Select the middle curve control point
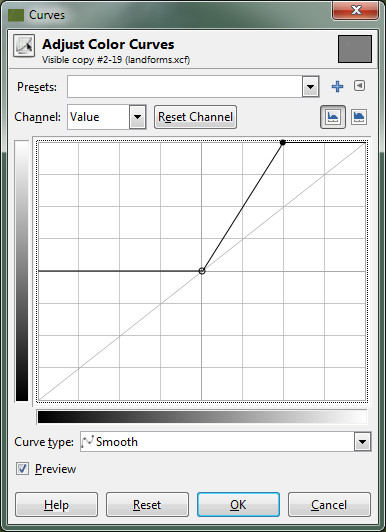 tap(202, 271)
